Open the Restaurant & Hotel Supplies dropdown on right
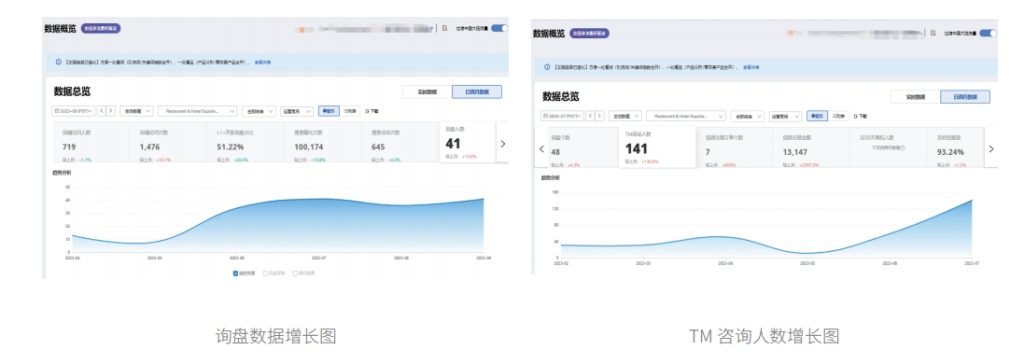Viewport: 1024px width, 364px height. coord(686,116)
